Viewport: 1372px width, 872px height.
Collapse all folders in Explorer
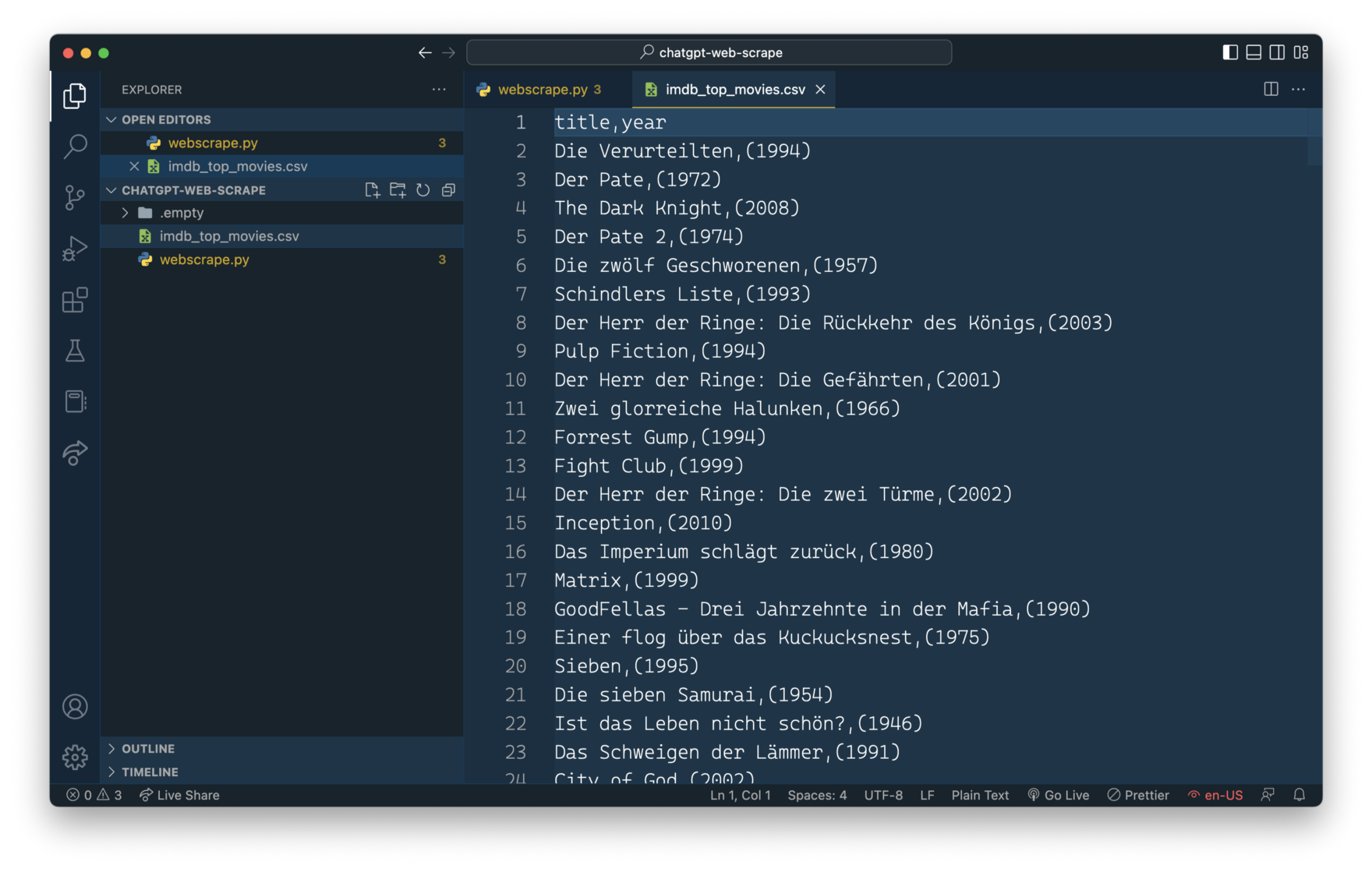click(x=448, y=190)
